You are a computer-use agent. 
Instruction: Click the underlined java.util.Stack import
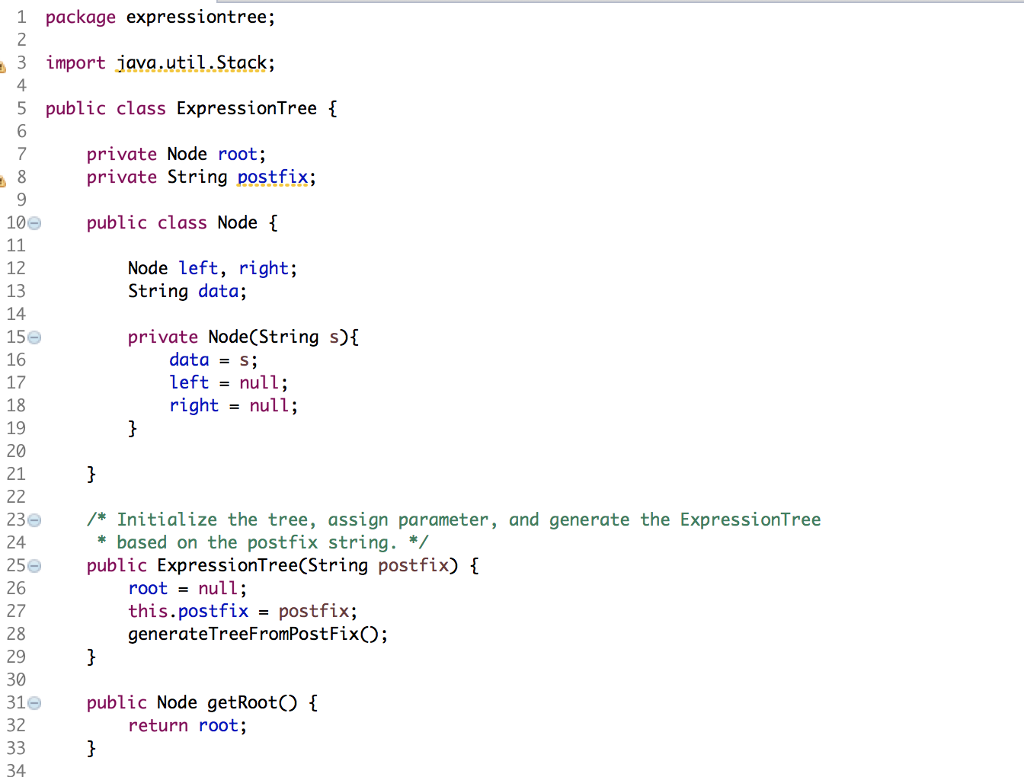click(194, 62)
